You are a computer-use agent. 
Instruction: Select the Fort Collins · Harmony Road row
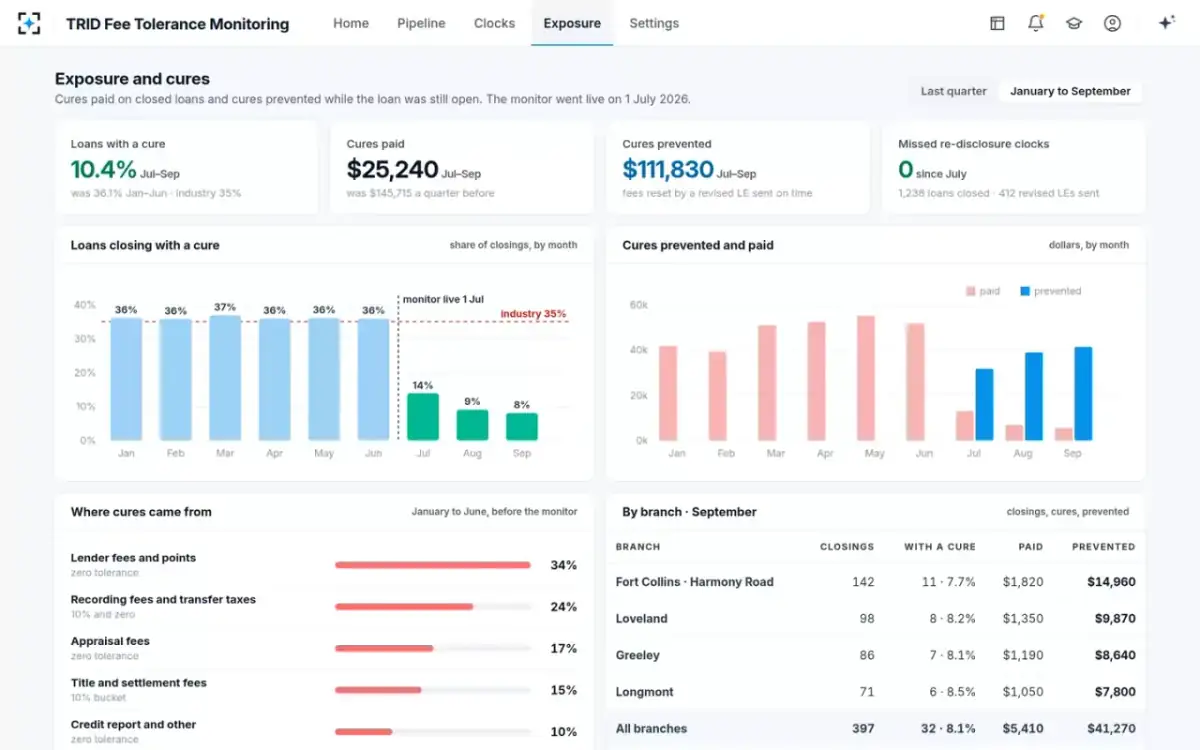click(x=875, y=582)
